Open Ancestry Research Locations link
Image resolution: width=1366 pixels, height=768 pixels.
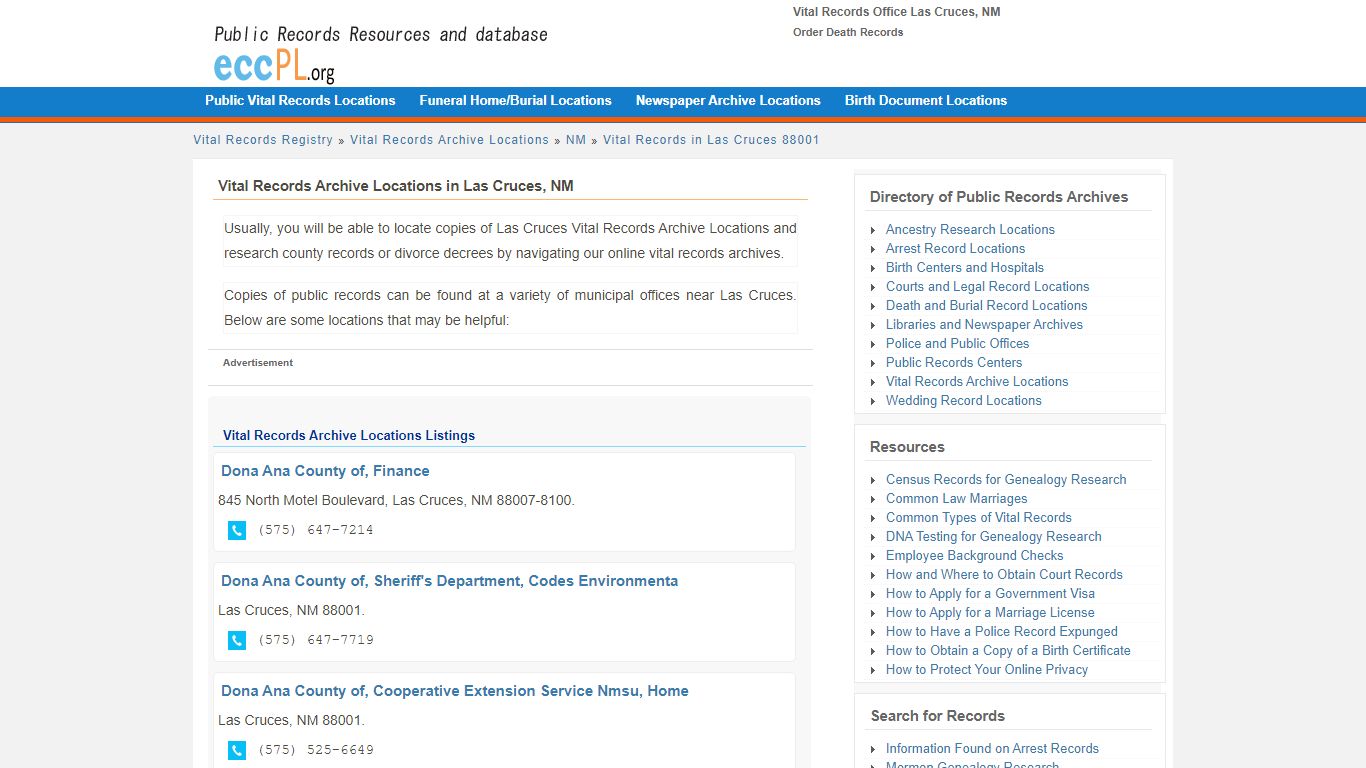[x=970, y=229]
